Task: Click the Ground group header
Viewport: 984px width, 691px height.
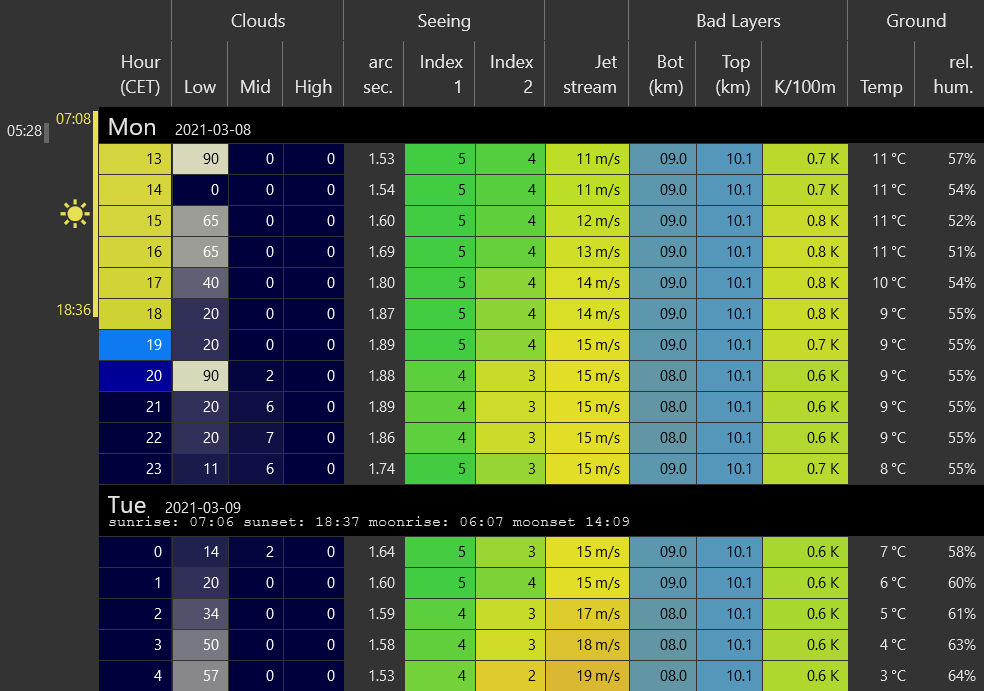Action: click(916, 21)
